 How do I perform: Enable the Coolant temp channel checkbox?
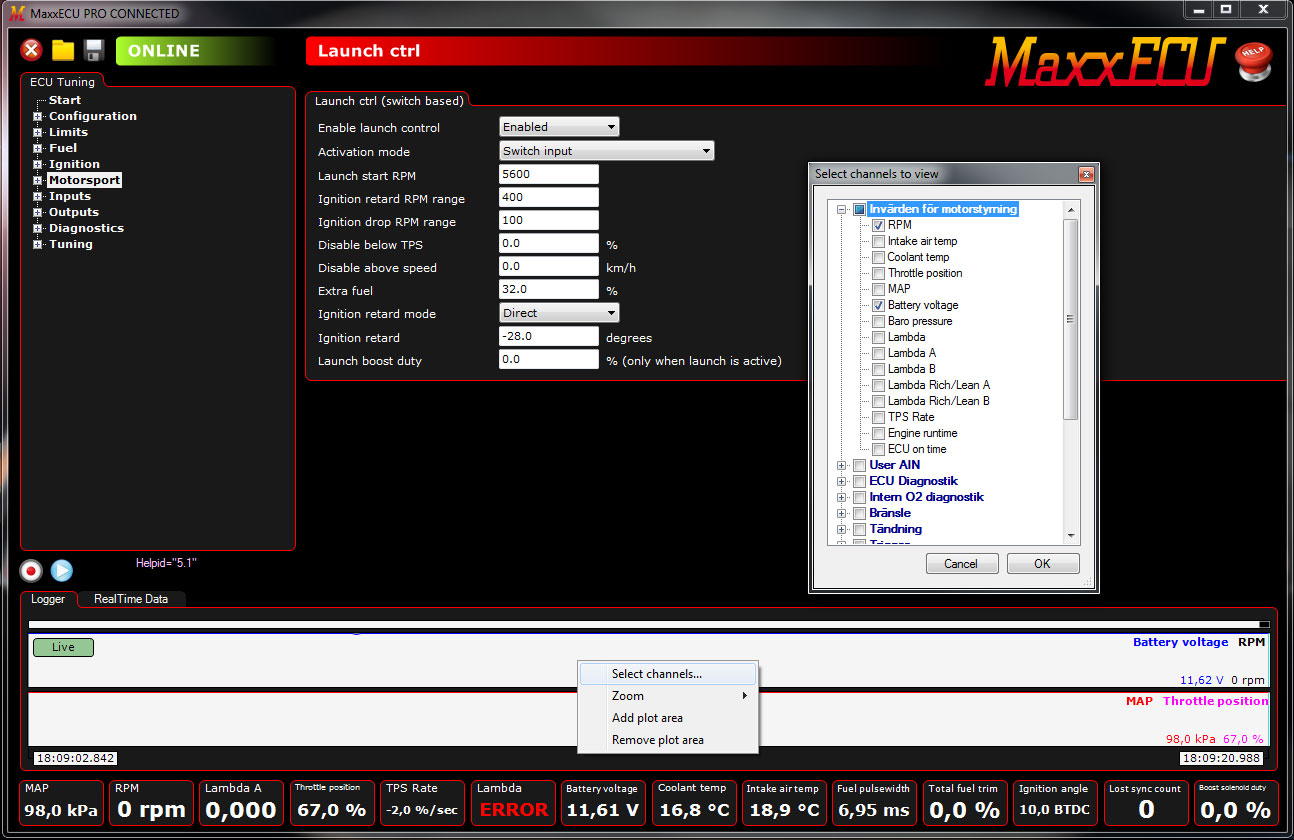click(x=878, y=257)
